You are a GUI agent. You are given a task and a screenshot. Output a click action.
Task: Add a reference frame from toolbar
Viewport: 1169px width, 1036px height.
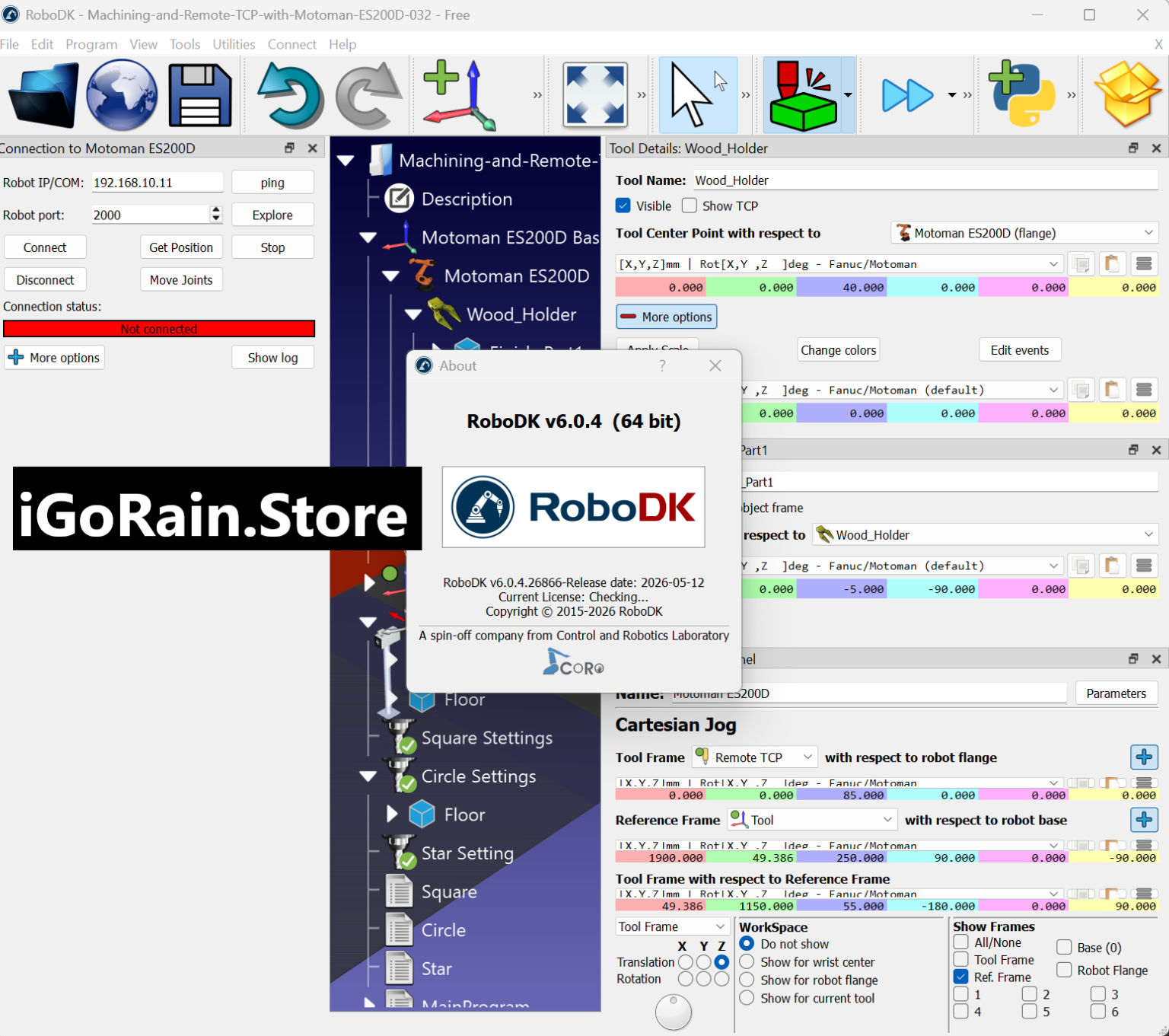click(460, 95)
